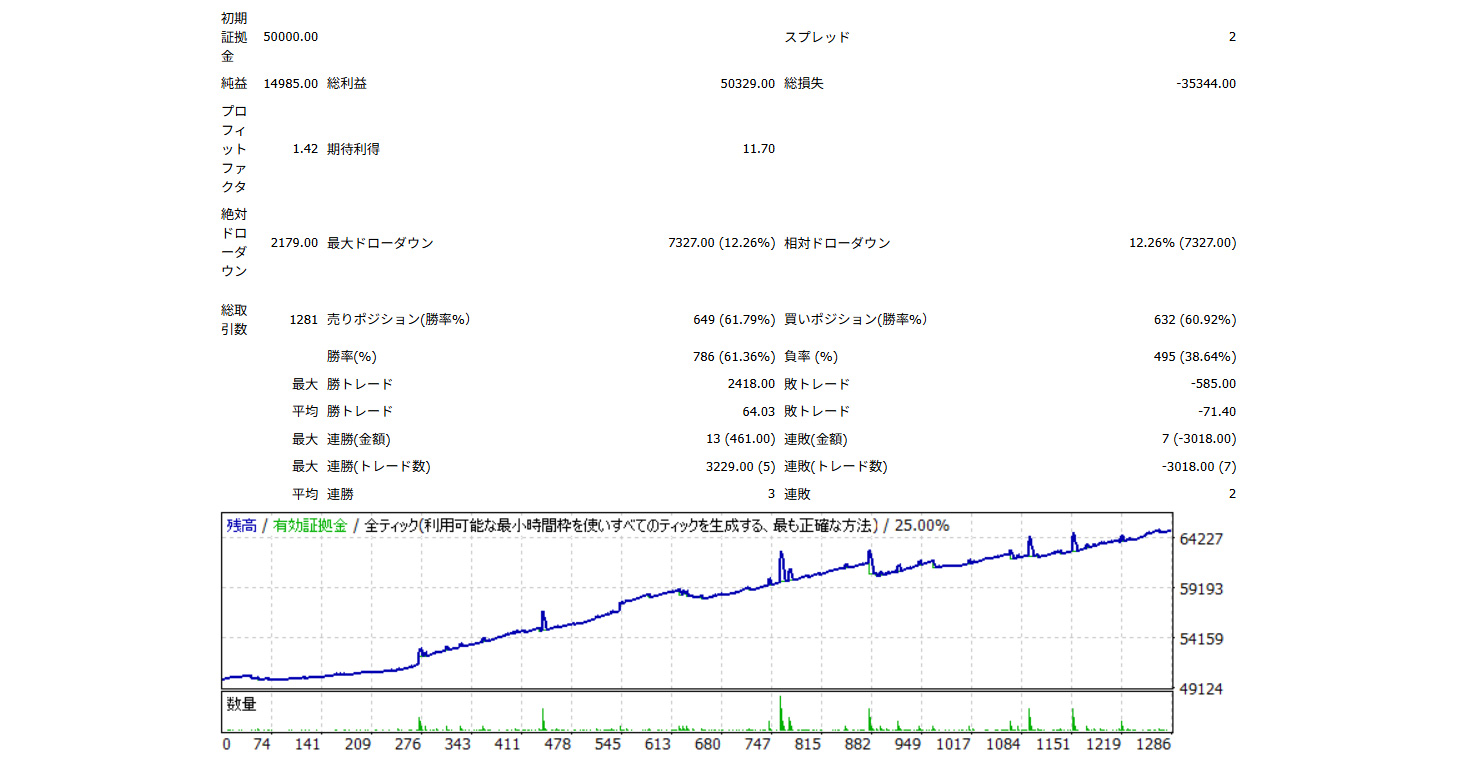Select the 総損失 label
Image resolution: width=1460 pixels, height=762 pixels.
804,84
